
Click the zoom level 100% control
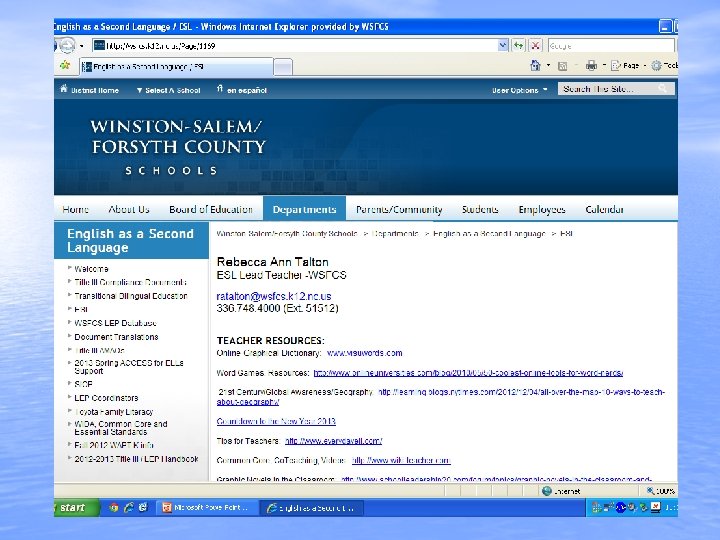pyautogui.click(x=660, y=491)
